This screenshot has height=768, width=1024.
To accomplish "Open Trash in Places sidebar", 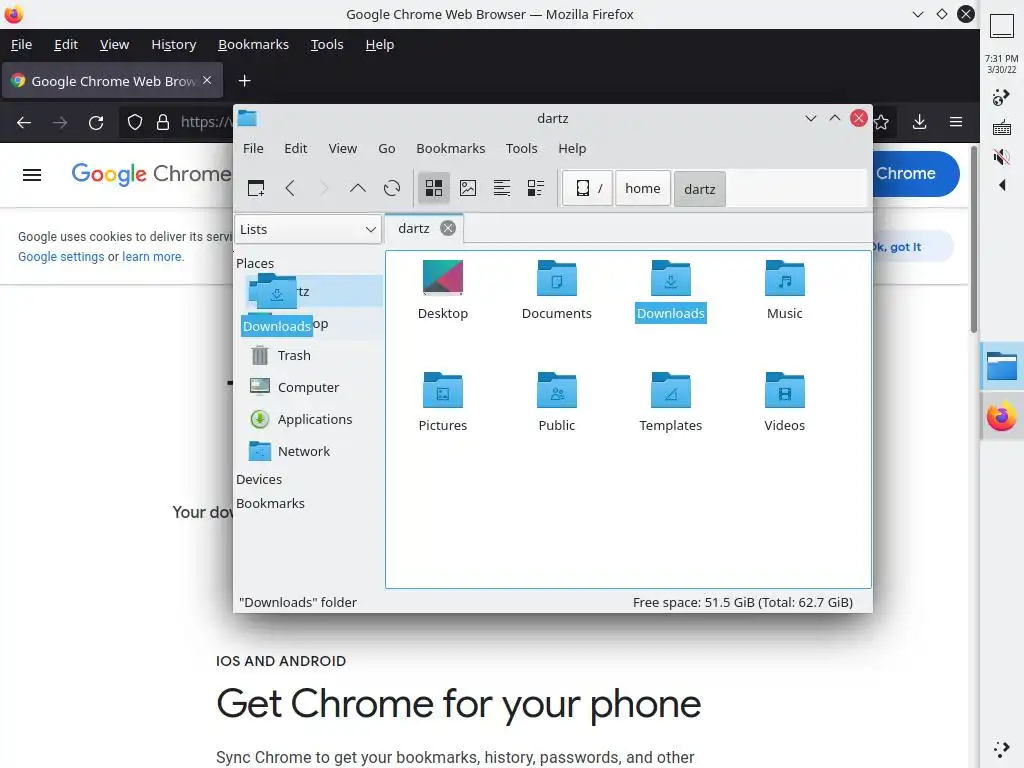I will [x=308, y=355].
